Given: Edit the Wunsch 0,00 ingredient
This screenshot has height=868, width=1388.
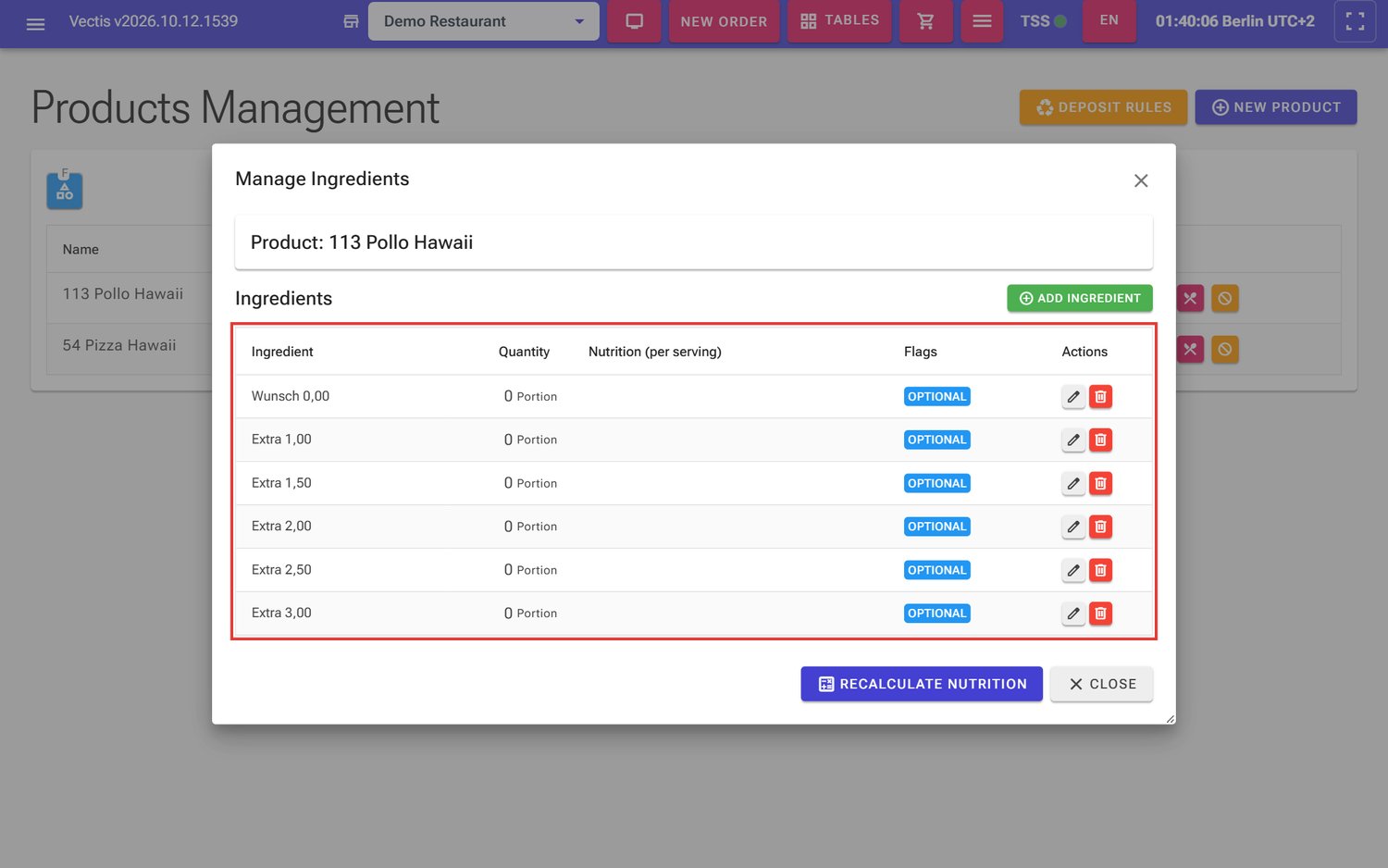Looking at the screenshot, I should (x=1073, y=397).
